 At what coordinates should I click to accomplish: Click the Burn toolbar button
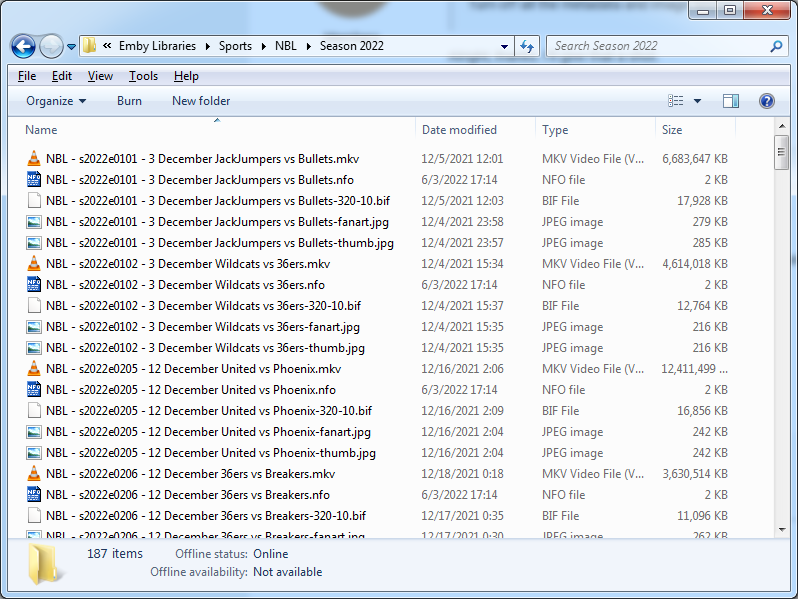(129, 101)
